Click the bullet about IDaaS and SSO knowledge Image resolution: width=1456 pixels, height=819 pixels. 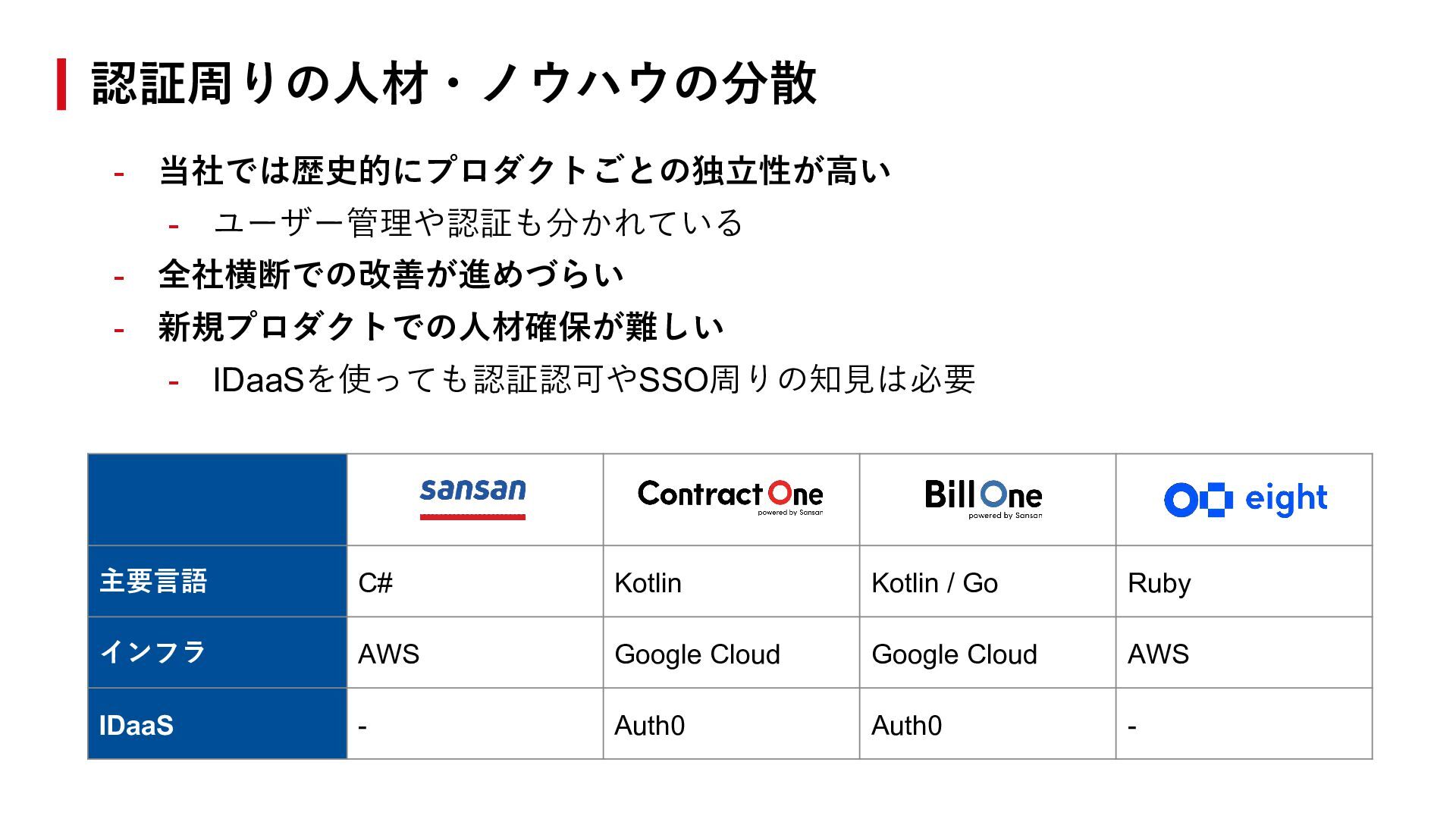coord(594,379)
